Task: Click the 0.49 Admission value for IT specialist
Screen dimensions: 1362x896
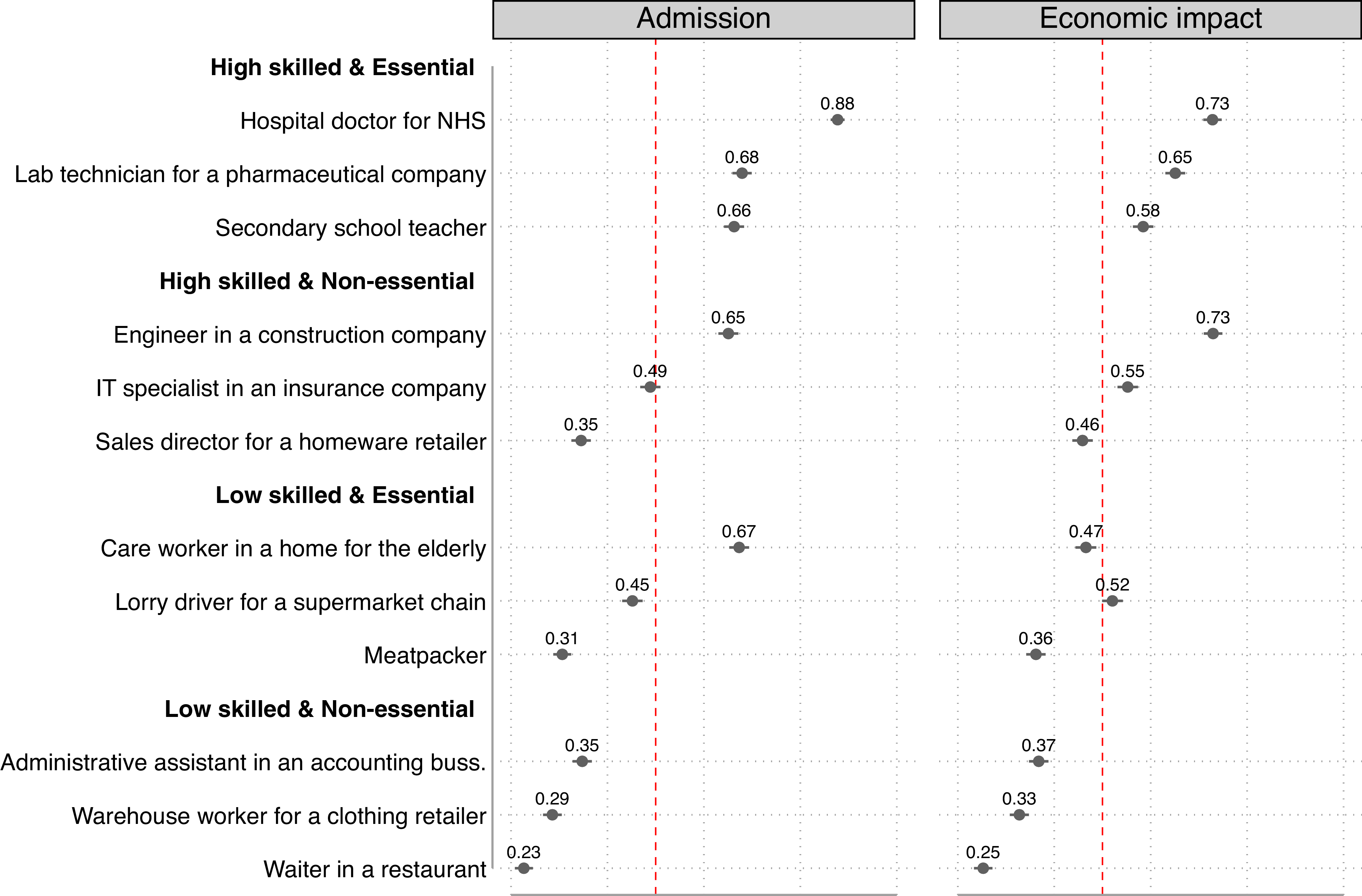Action: click(x=649, y=371)
